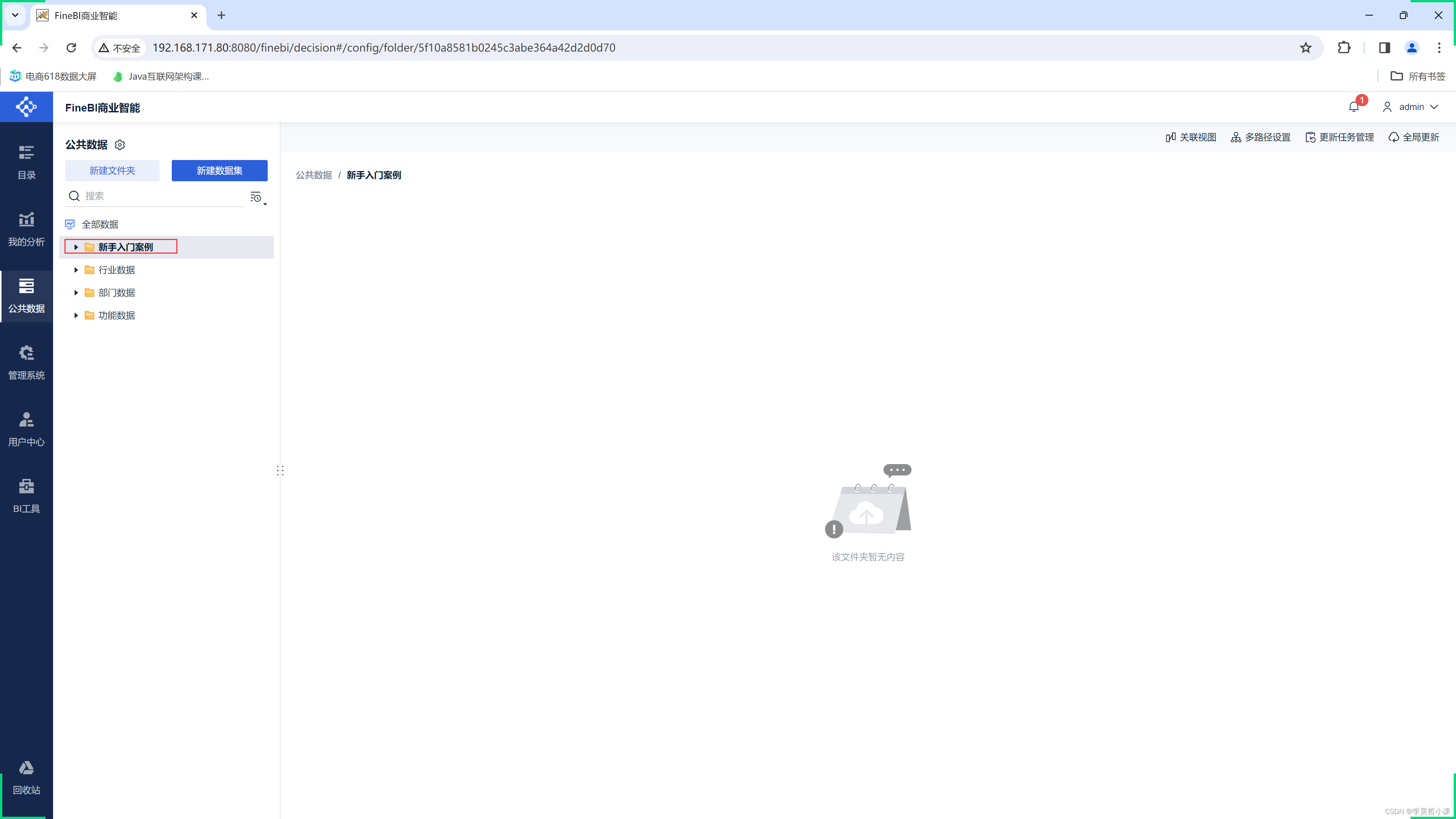This screenshot has height=819, width=1456.
Task: Click the search input field
Action: pos(160,196)
